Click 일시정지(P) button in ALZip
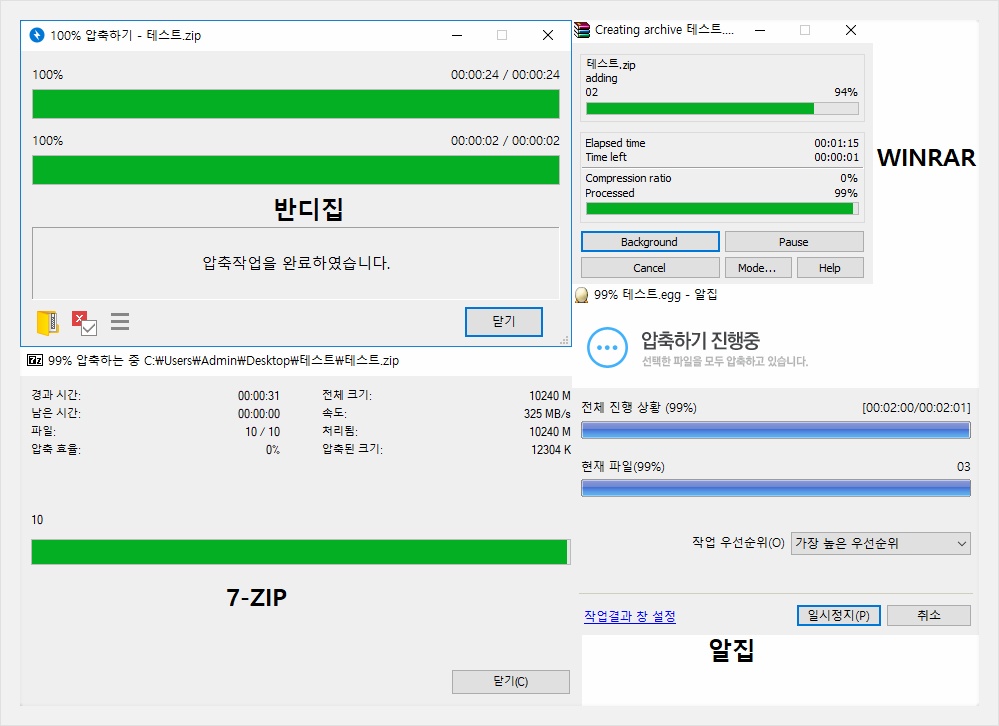 [x=838, y=615]
